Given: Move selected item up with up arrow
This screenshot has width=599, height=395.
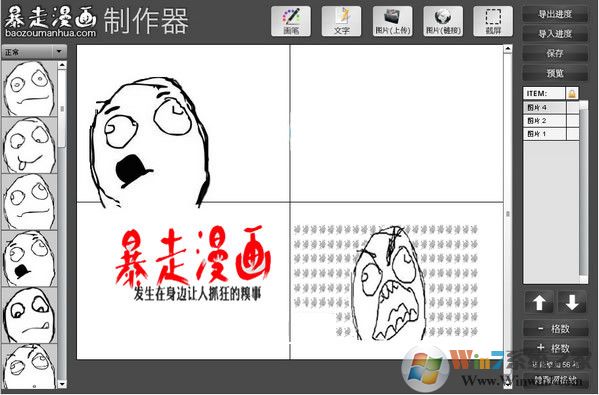Looking at the screenshot, I should click(539, 303).
